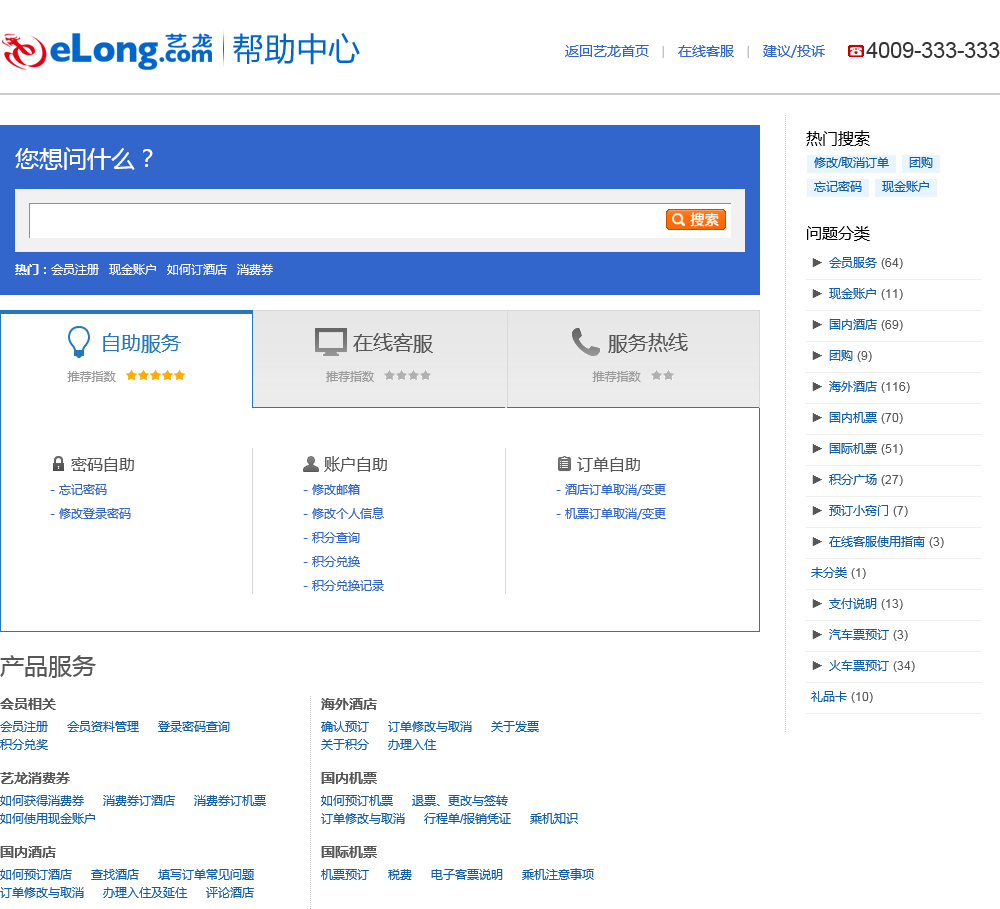Open 退票、更改与签转 link
1000x909 pixels.
[459, 801]
